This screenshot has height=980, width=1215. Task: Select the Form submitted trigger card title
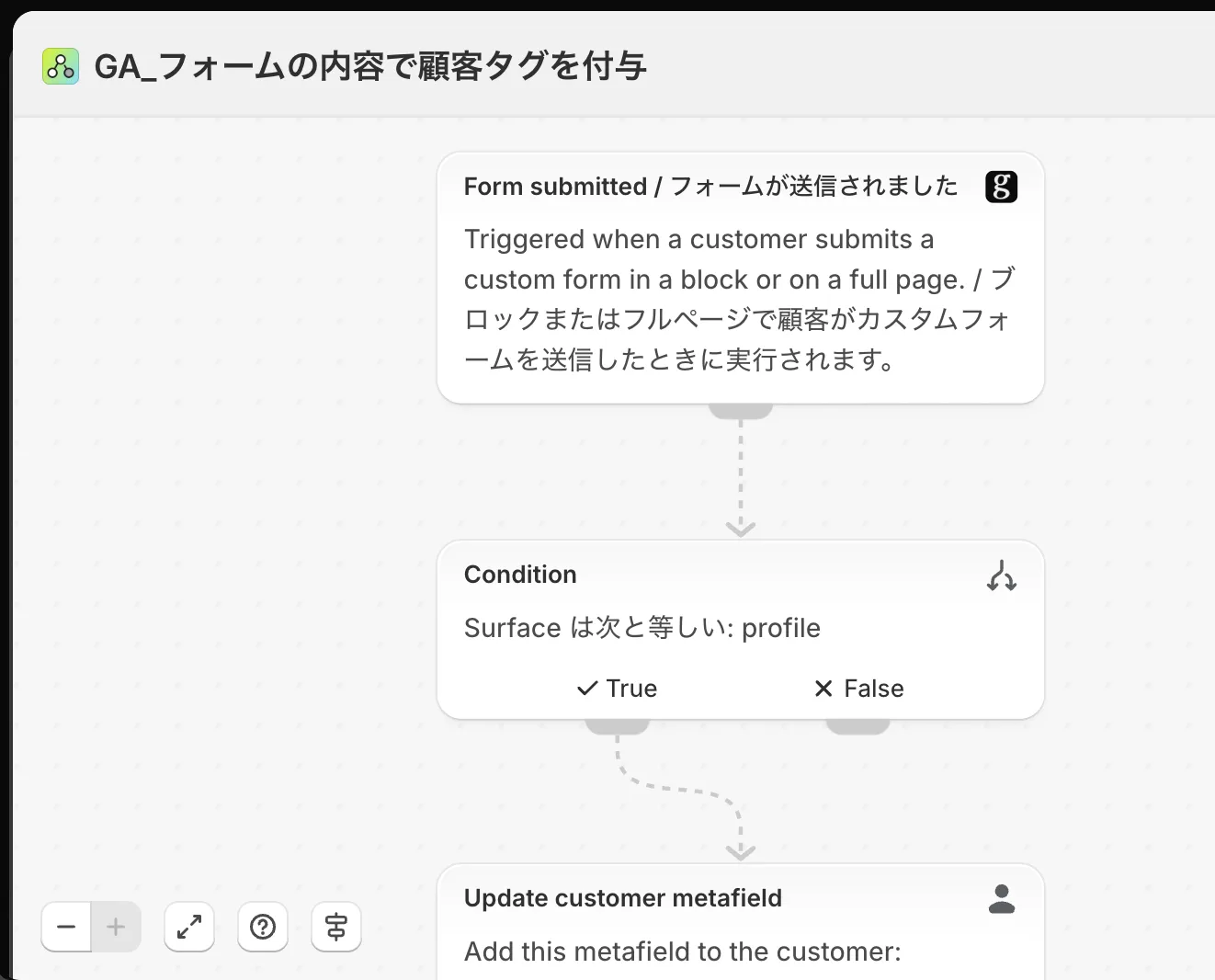coord(710,187)
